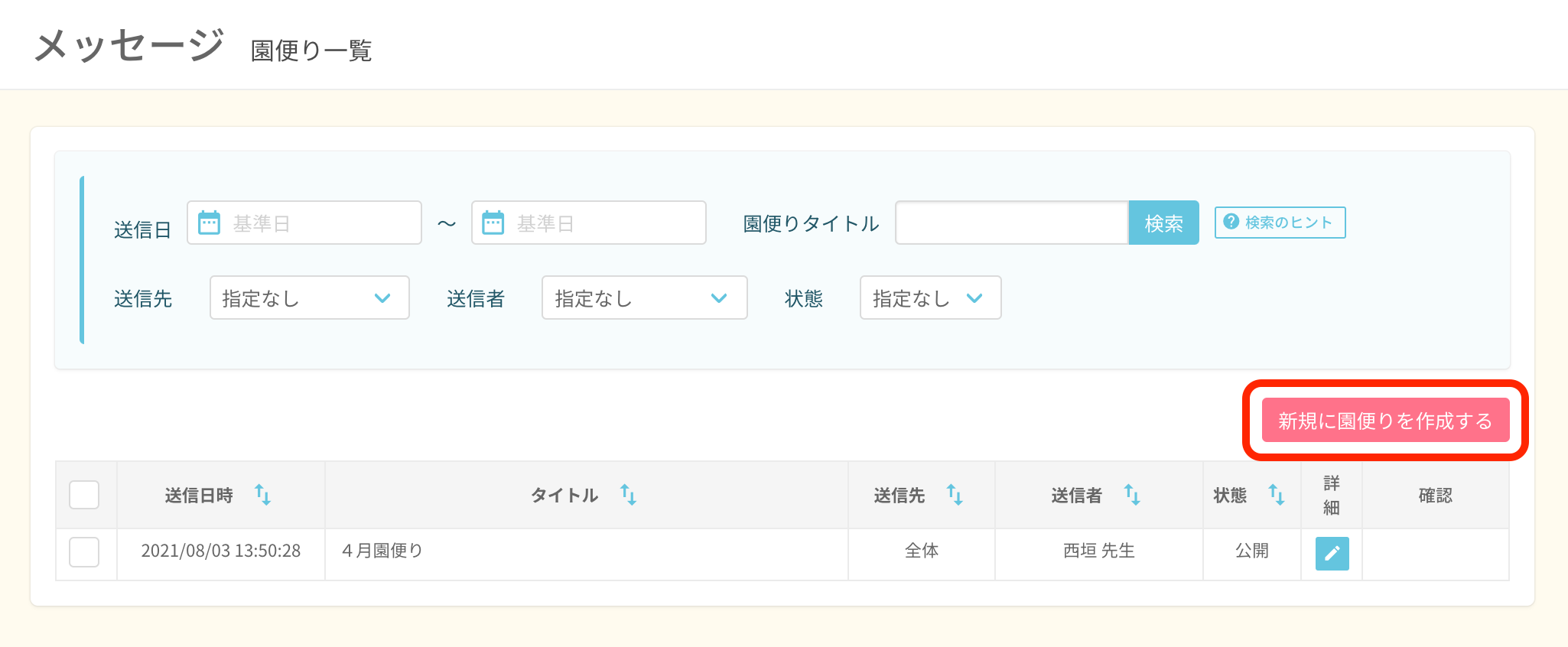Focus the 園便りタイトル text field
Screen dimensions: 1568x647
(1012, 223)
